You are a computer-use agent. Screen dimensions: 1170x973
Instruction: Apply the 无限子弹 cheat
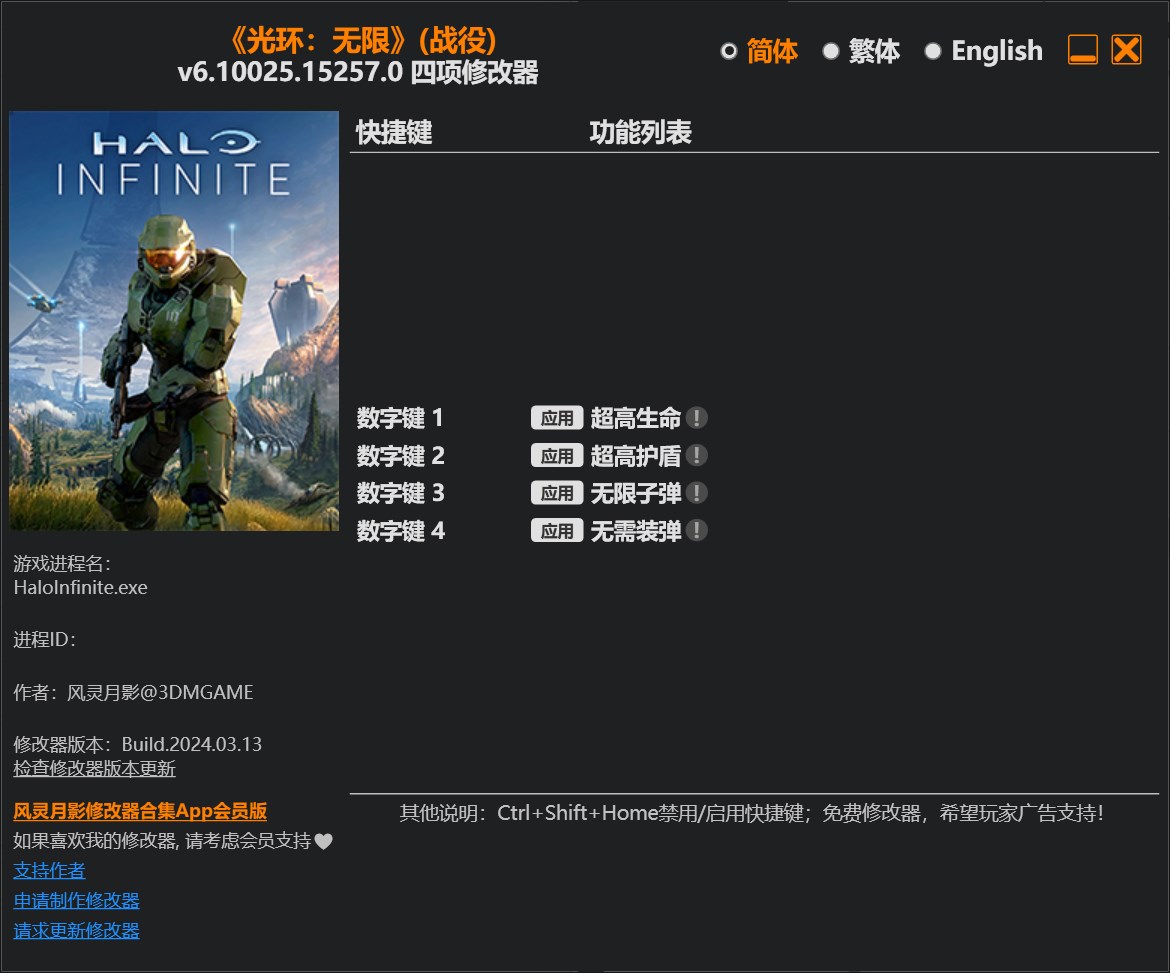pyautogui.click(x=557, y=492)
